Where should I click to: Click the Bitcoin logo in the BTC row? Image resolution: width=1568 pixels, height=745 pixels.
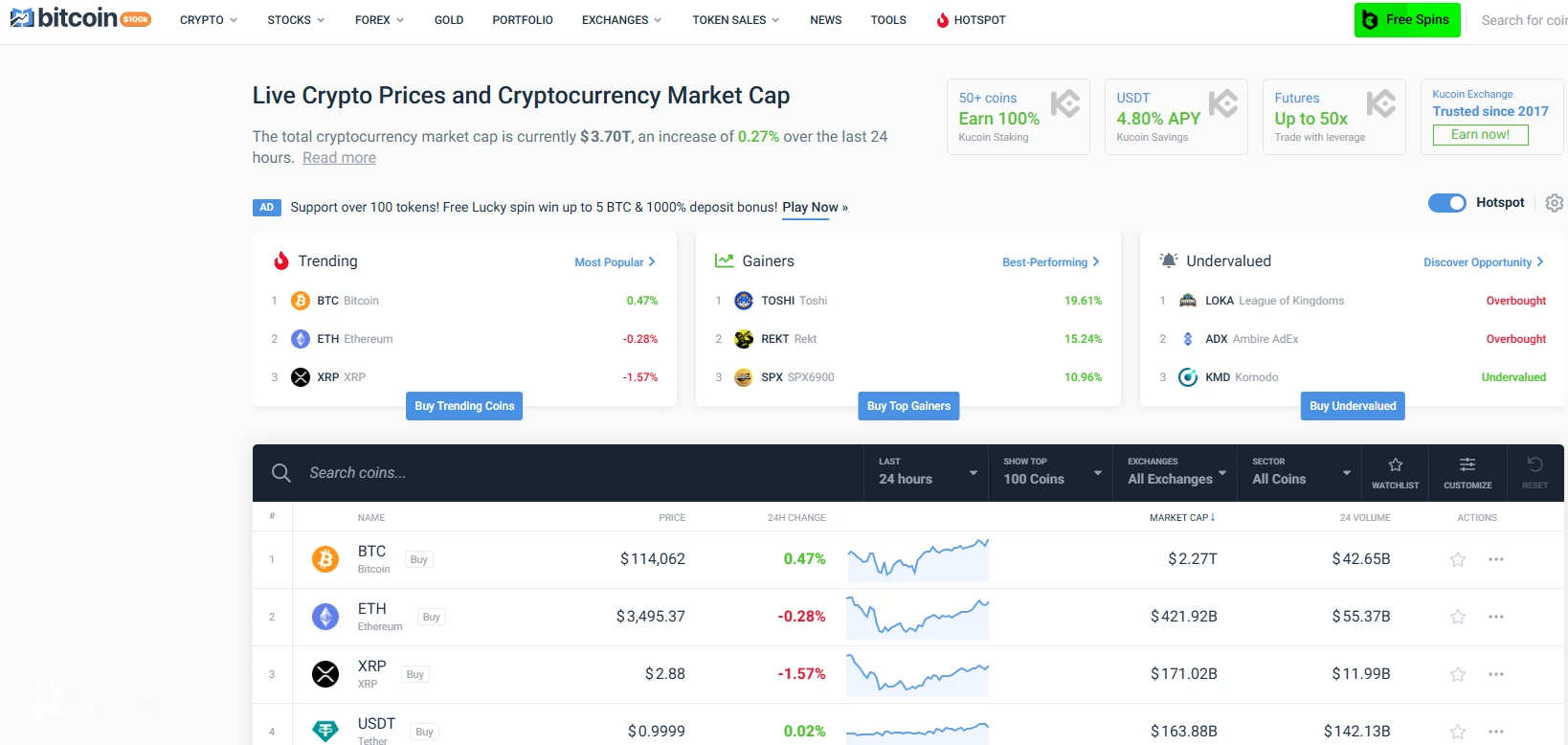click(325, 559)
